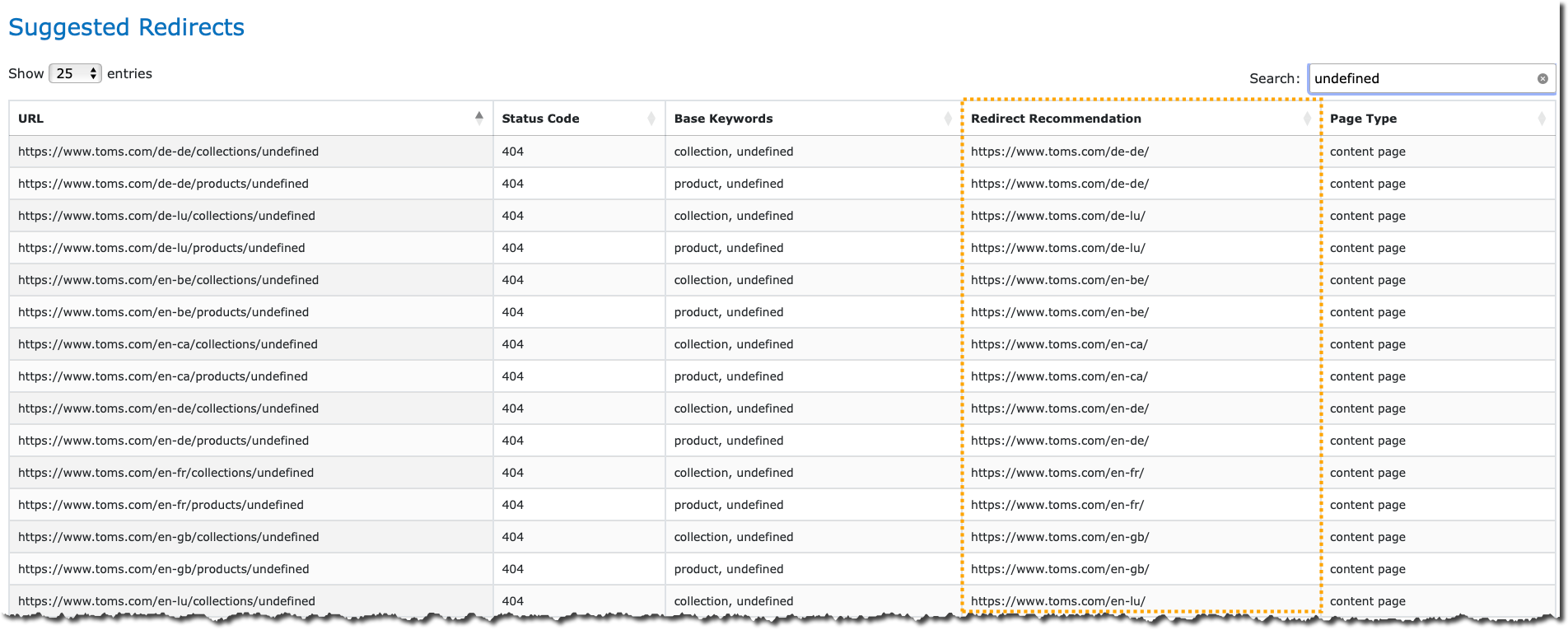Click the Suggested Redirects heading
This screenshot has width=1568, height=630.
[x=126, y=27]
